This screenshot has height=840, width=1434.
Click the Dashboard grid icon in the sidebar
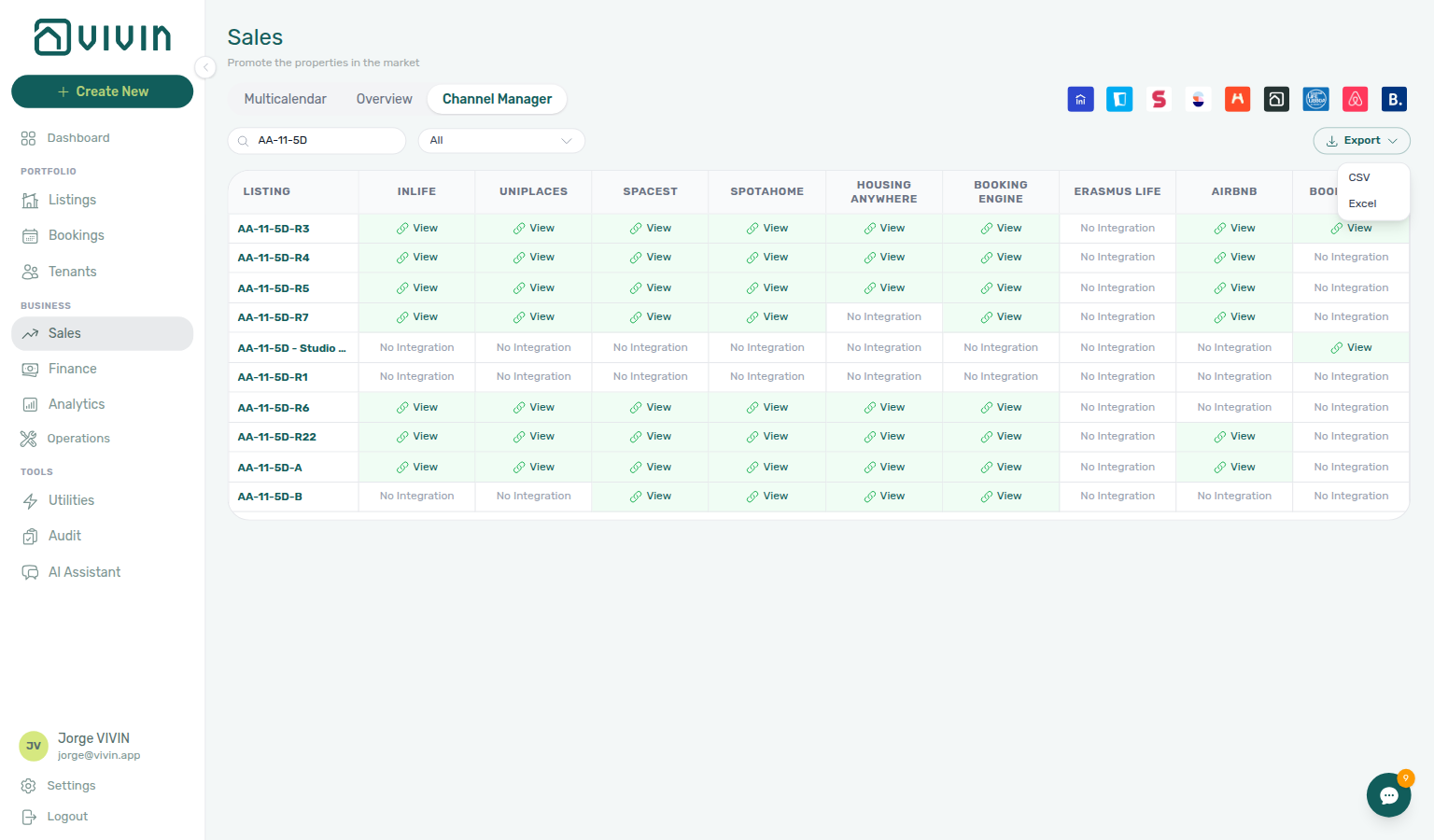tap(29, 138)
